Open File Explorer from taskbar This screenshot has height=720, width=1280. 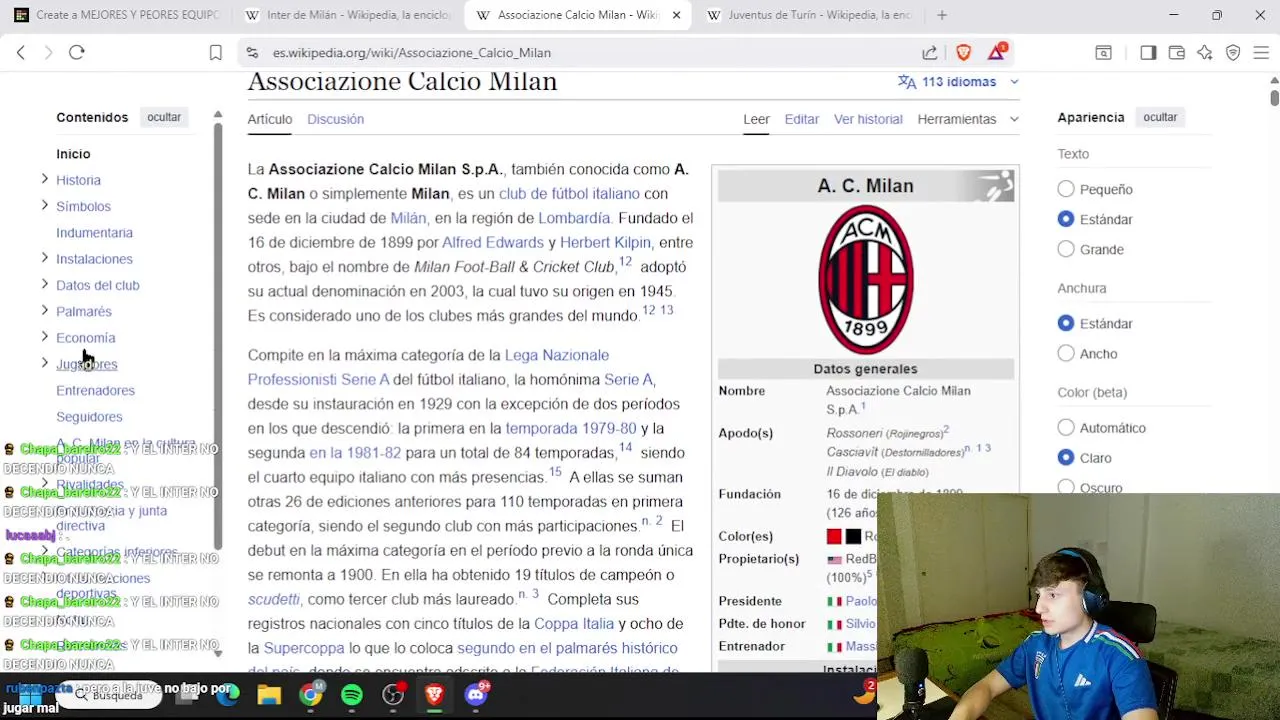[x=269, y=694]
